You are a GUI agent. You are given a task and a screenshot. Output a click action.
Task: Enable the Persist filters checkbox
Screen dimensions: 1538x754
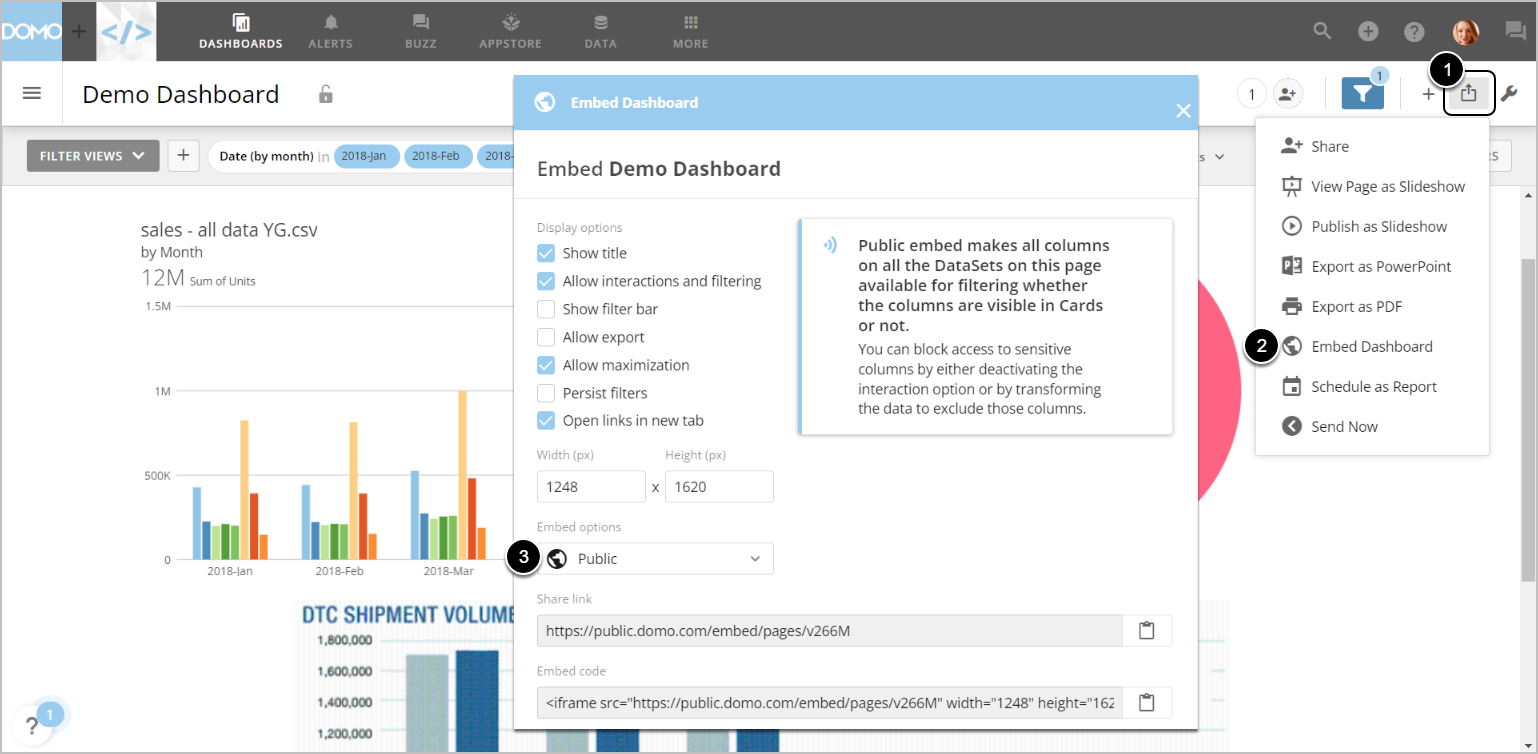pyautogui.click(x=546, y=393)
